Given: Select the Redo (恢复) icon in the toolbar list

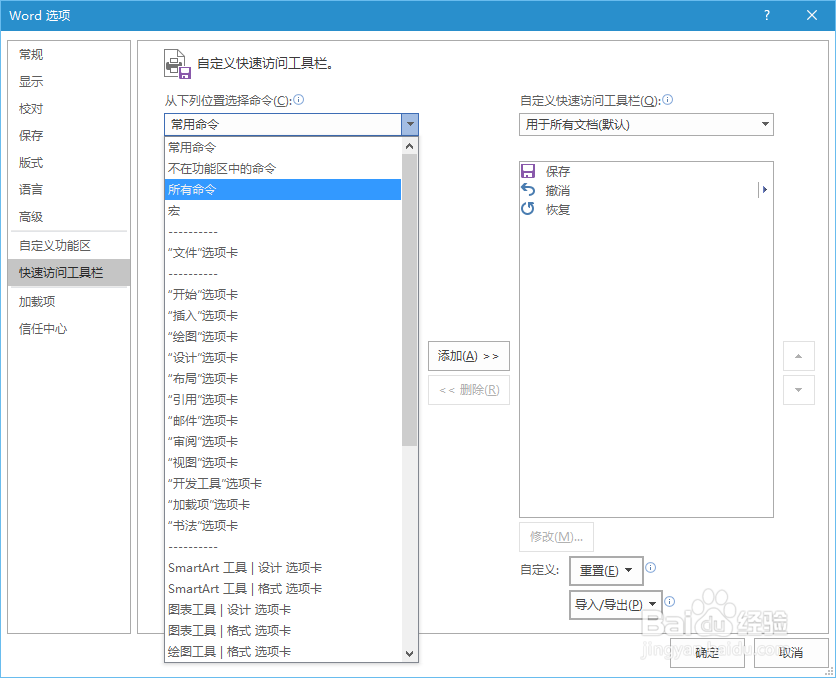Looking at the screenshot, I should coord(527,209).
